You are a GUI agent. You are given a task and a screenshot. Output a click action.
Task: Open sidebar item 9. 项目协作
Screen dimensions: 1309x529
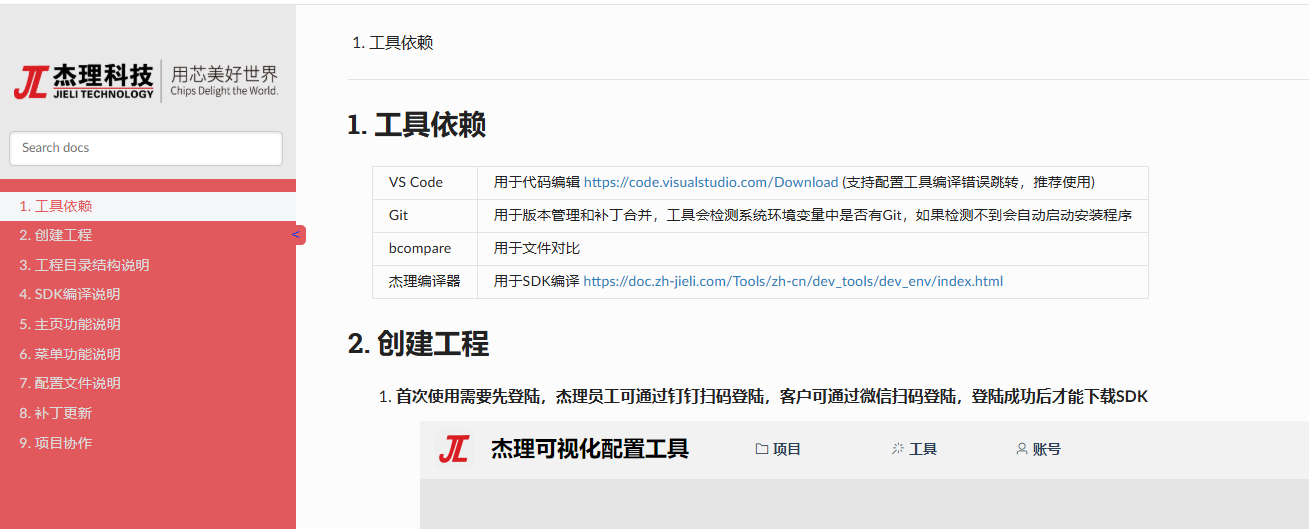click(148, 443)
